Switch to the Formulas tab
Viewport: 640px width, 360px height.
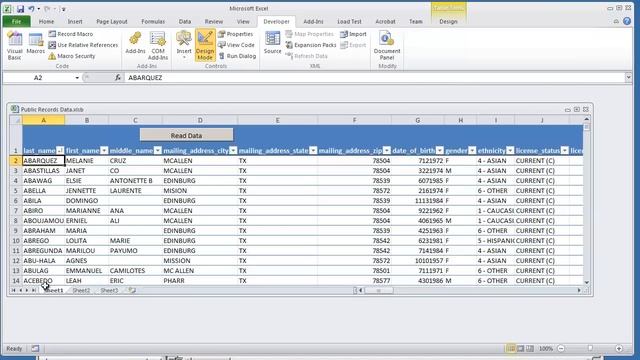click(153, 21)
